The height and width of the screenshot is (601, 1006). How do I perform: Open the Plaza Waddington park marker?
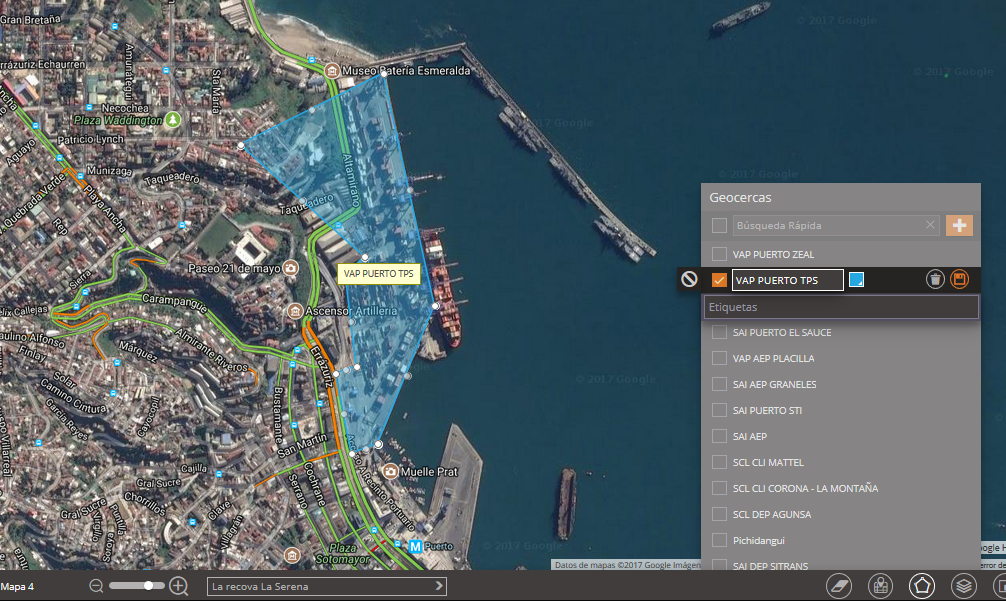tap(172, 119)
